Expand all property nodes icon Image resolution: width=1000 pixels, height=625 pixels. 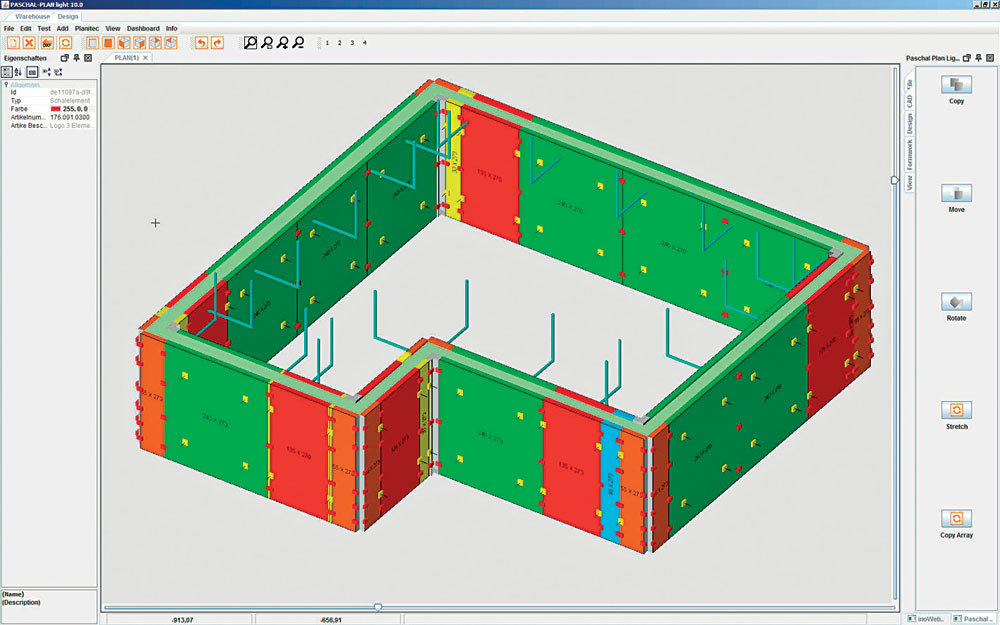click(x=46, y=72)
